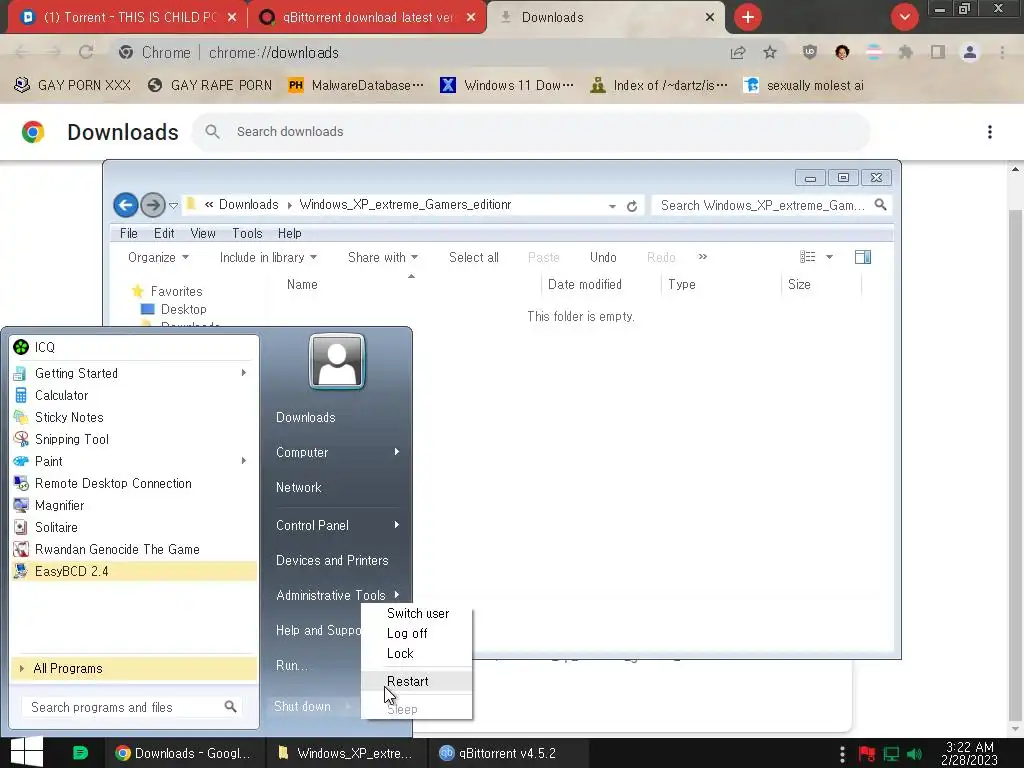Toggle the Explorer preview pane icon
This screenshot has width=1024, height=768.
tap(863, 257)
